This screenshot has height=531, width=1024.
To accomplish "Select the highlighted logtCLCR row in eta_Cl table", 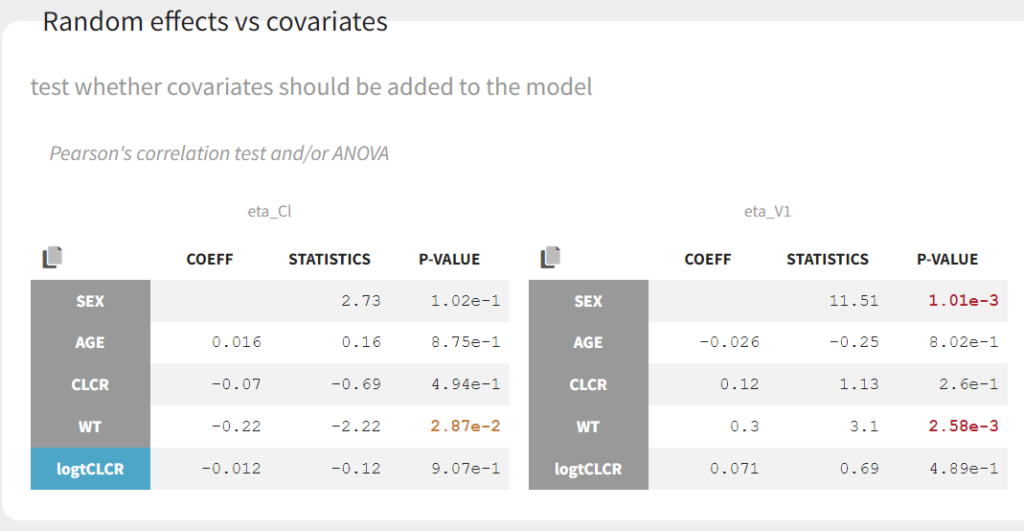I will point(90,468).
